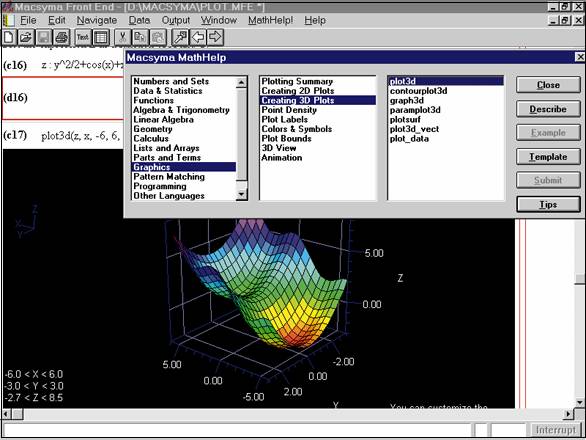This screenshot has width=586, height=440.
Task: Click the document control icon left of File
Action: tap(9, 20)
